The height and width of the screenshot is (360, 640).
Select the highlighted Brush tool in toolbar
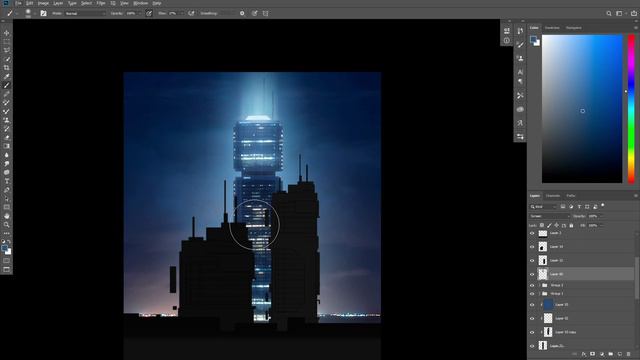click(x=7, y=85)
